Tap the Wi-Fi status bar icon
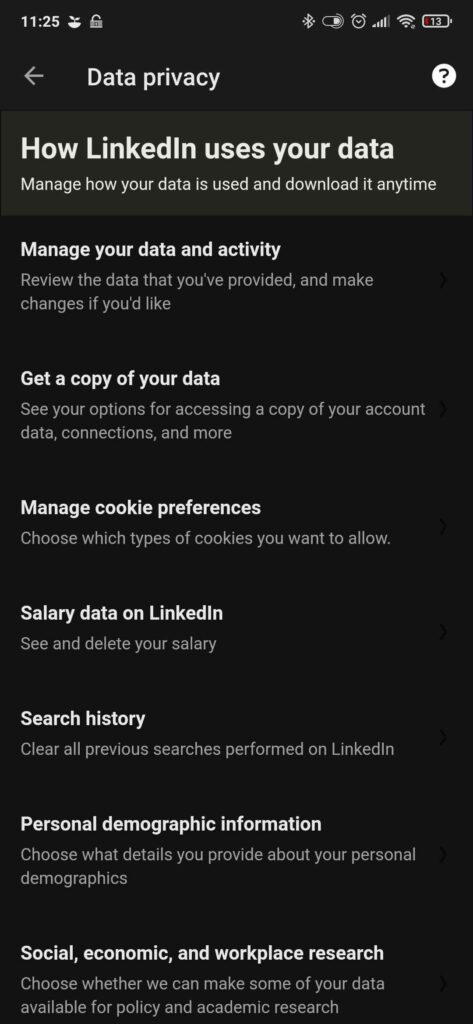 point(406,22)
